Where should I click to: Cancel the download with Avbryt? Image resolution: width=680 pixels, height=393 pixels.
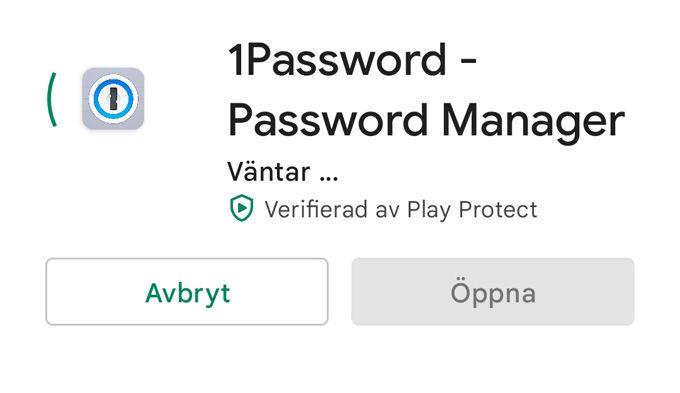pos(187,291)
